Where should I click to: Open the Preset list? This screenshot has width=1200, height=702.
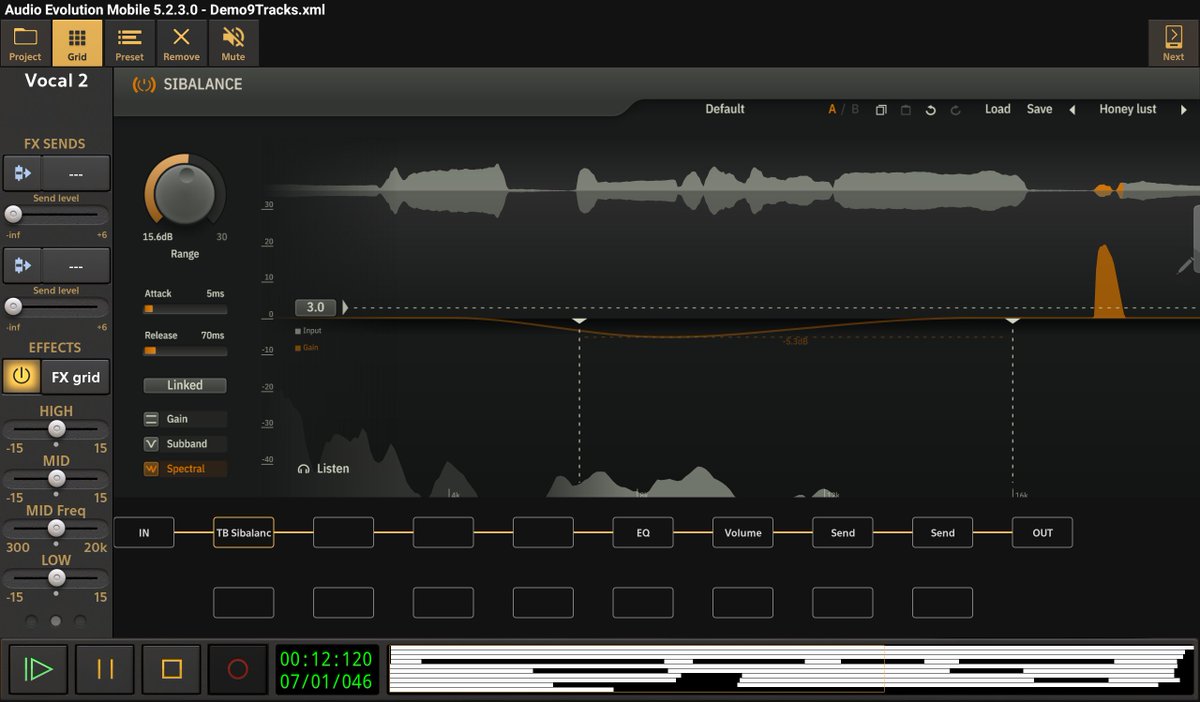tap(129, 44)
